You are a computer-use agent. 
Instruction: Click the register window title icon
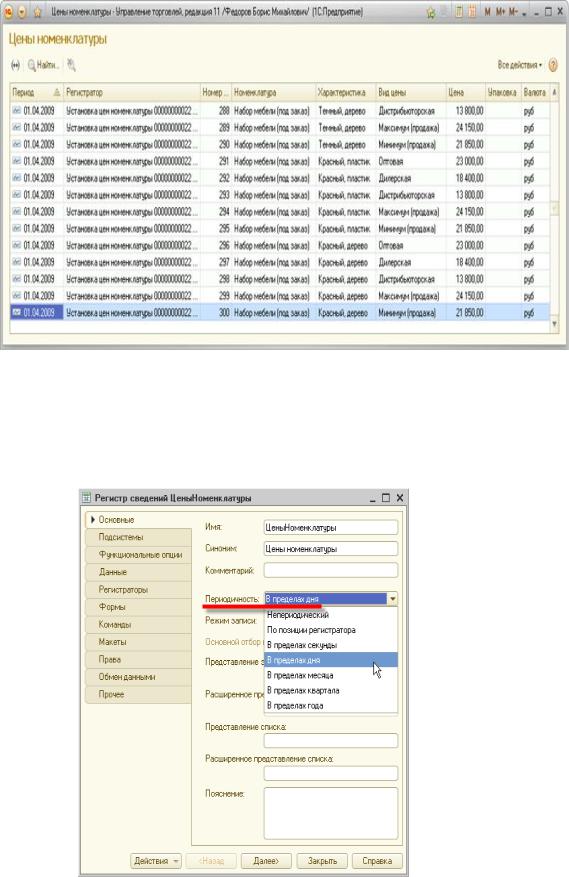(x=86, y=498)
